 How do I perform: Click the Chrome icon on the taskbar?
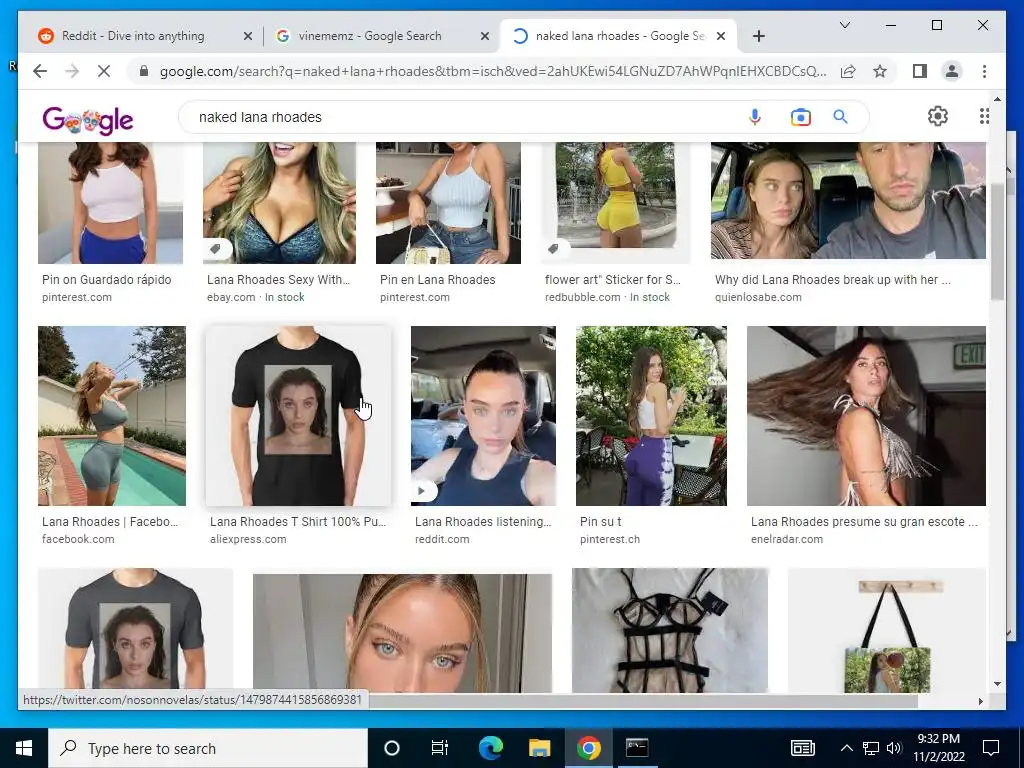(x=588, y=748)
